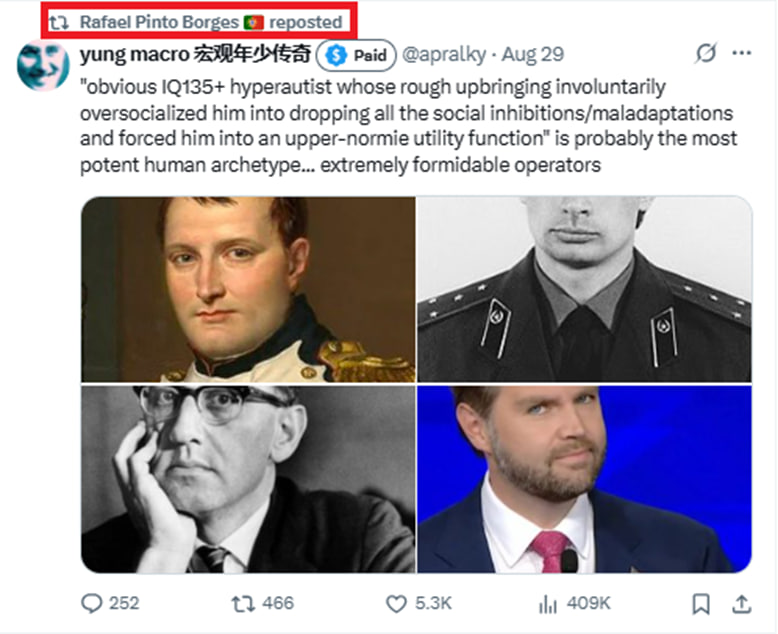Open the top-left painted portrait image
Viewport: 778px width, 634px height.
(x=248, y=289)
